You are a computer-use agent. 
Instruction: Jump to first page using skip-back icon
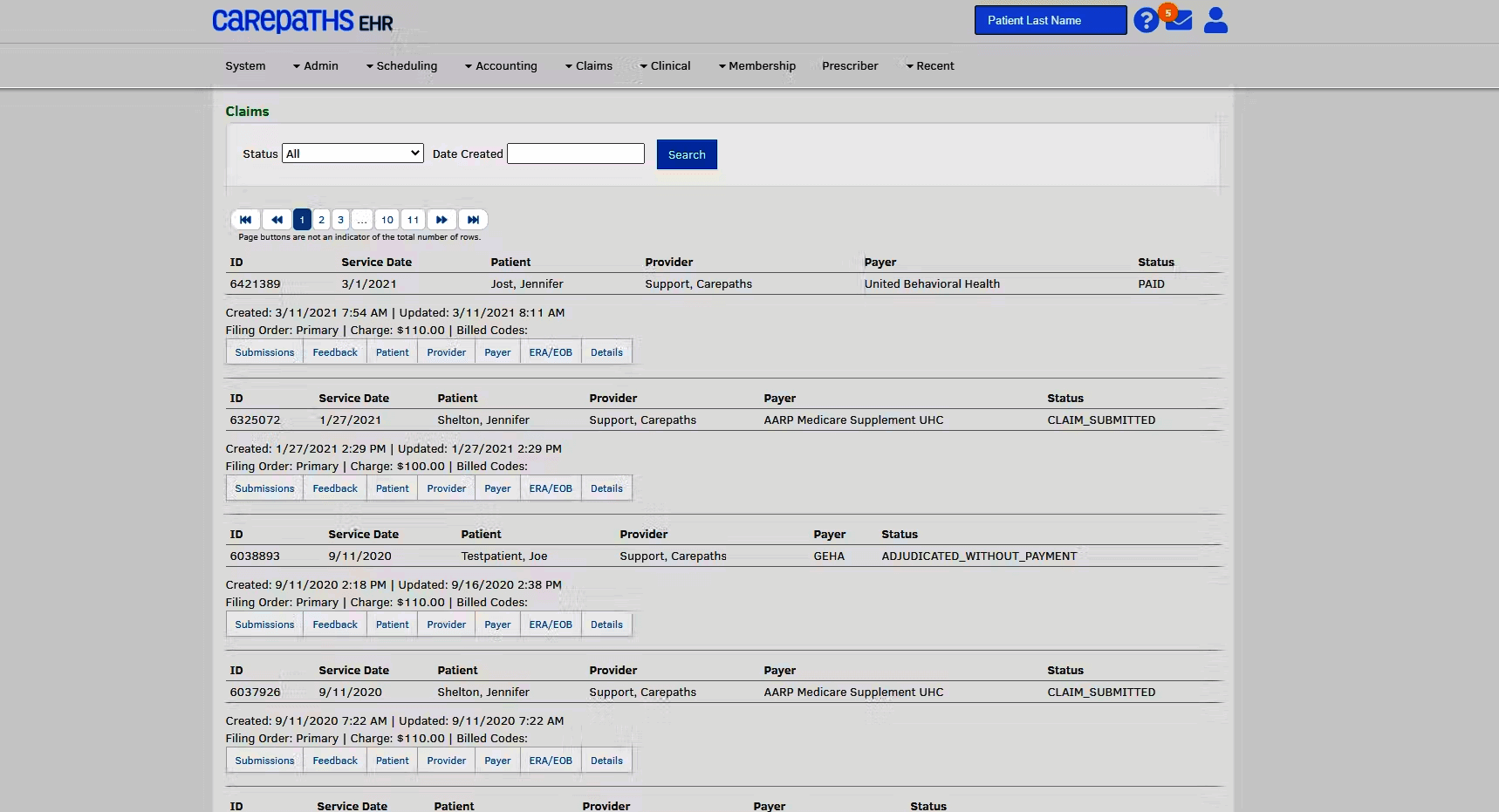click(x=245, y=219)
